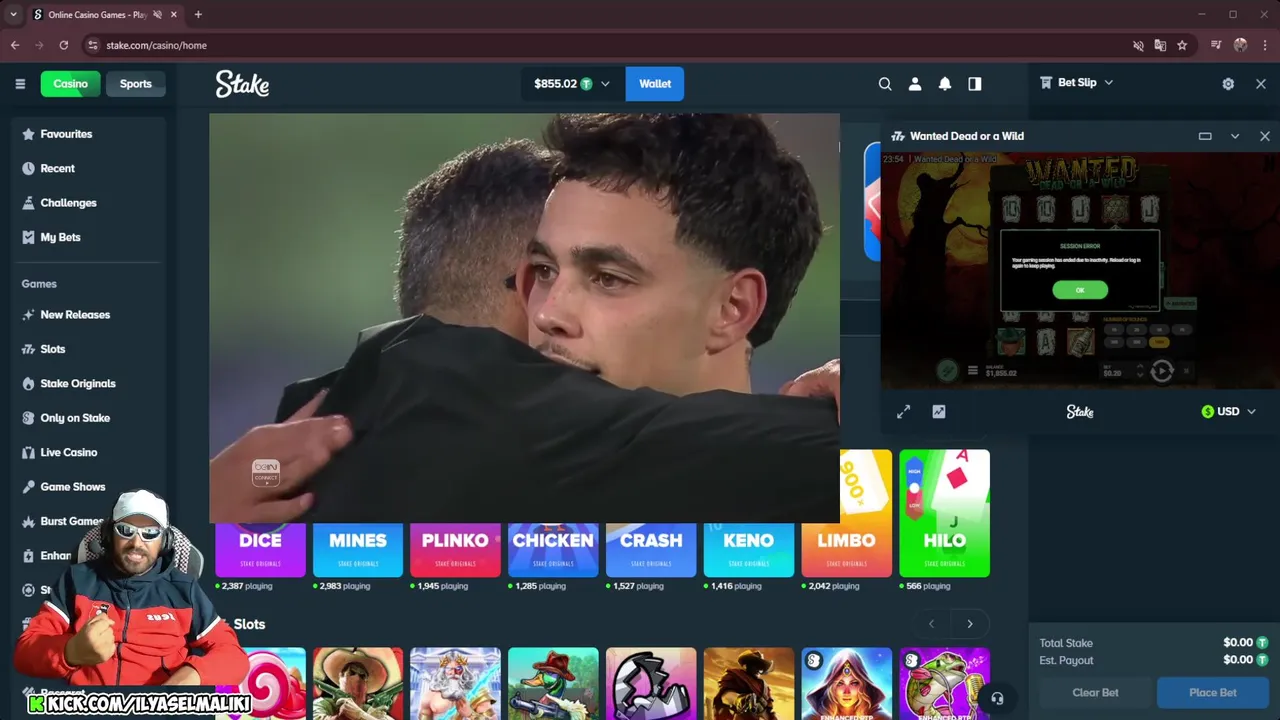Open search with the magnifier icon
This screenshot has height=720, width=1280.
tap(885, 84)
